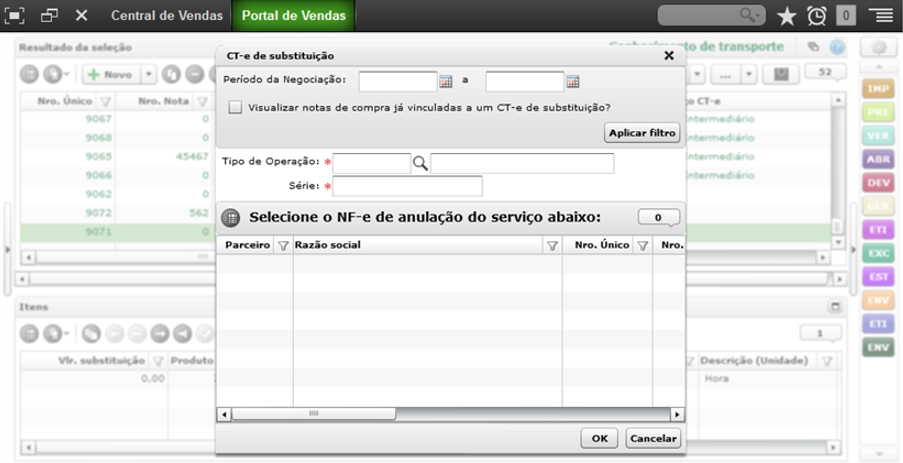
Task: Click the search box in top bar
Action: (711, 16)
